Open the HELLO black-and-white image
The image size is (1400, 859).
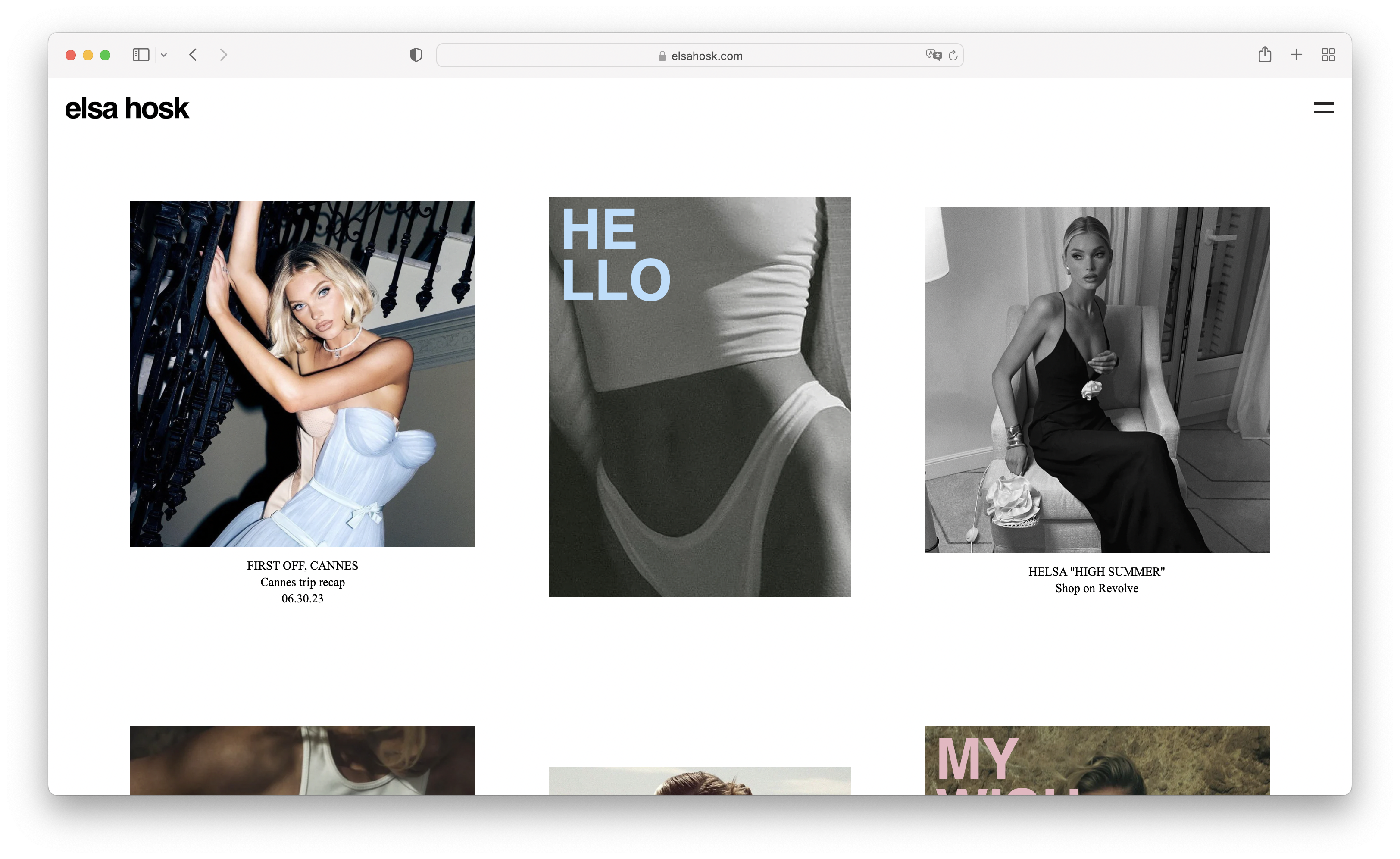click(700, 397)
